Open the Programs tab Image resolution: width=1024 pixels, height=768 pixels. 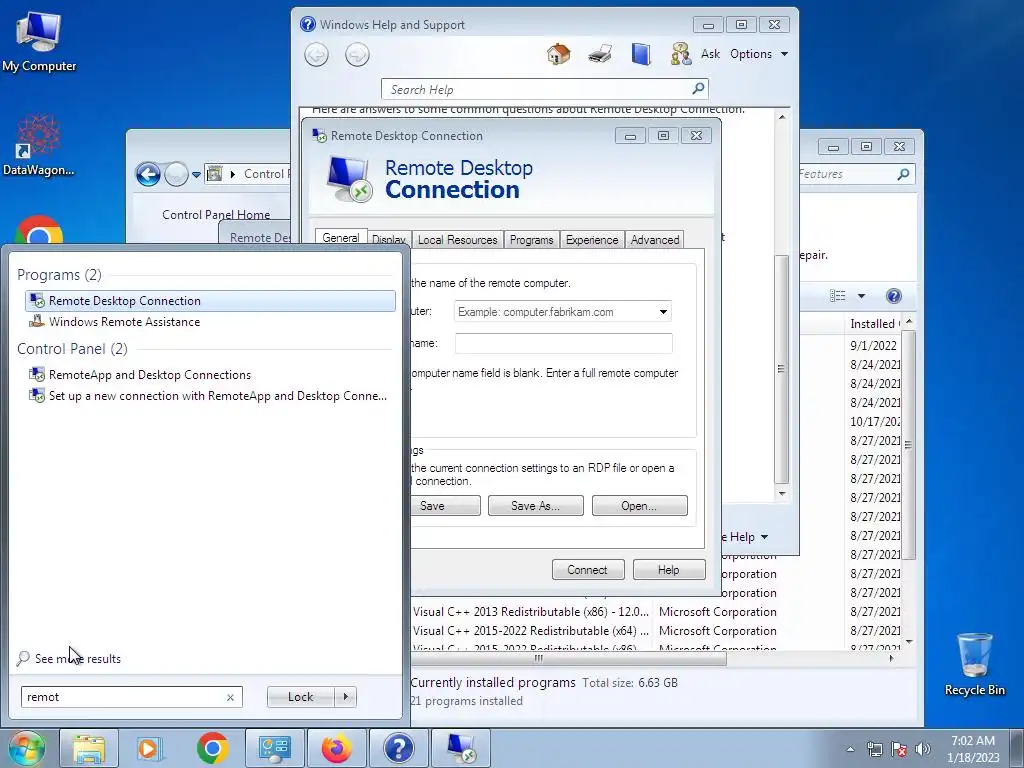tap(532, 240)
